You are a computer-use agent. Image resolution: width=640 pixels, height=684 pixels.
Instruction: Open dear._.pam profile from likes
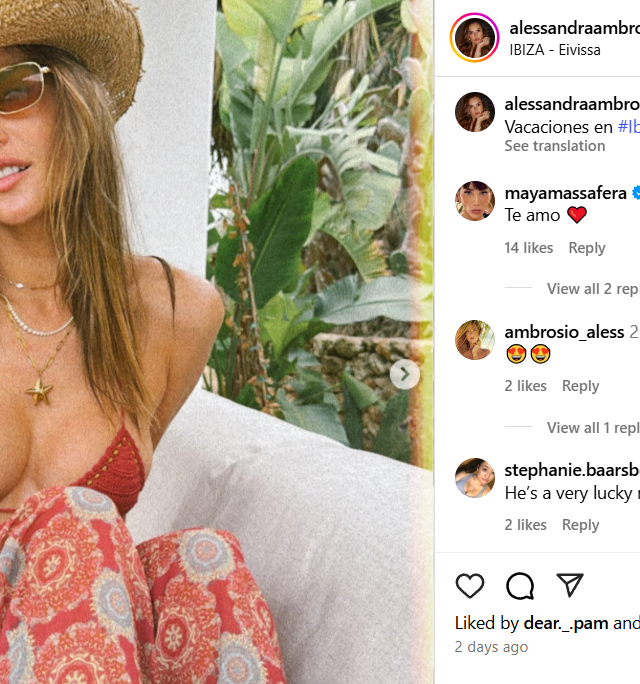[566, 623]
